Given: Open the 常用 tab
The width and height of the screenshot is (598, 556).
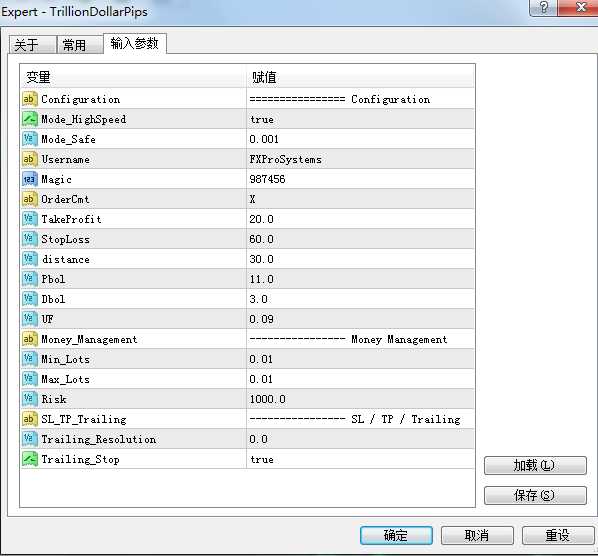Looking at the screenshot, I should tap(80, 45).
